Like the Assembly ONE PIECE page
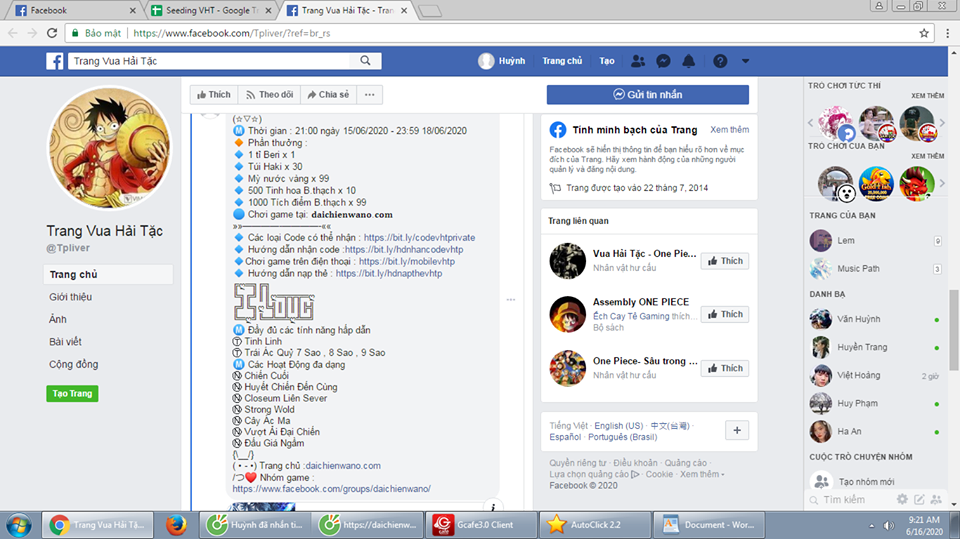This screenshot has width=960, height=539. (725, 314)
